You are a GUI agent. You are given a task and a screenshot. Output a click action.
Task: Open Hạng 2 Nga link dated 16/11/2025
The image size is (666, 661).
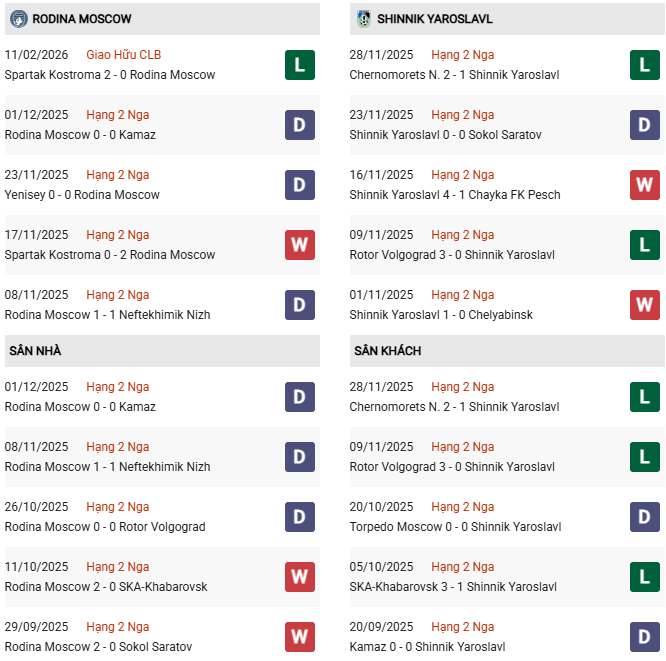coord(463,175)
